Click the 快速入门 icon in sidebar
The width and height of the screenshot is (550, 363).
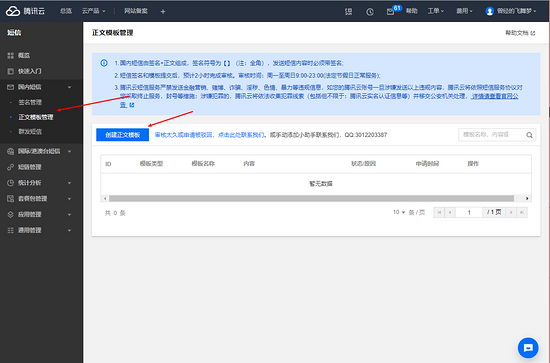coord(11,71)
